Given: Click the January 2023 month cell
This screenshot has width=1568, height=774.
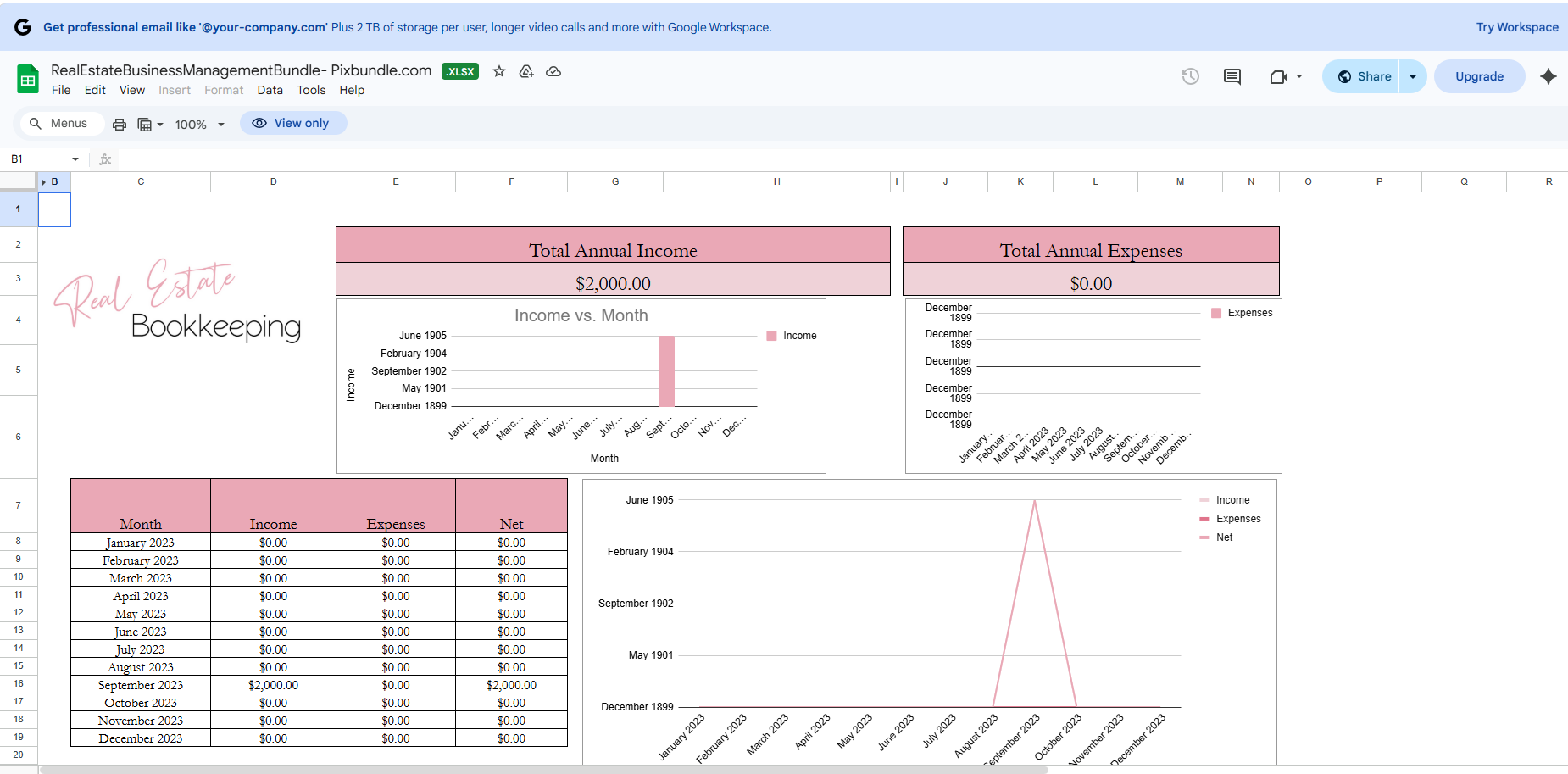Looking at the screenshot, I should tap(141, 543).
